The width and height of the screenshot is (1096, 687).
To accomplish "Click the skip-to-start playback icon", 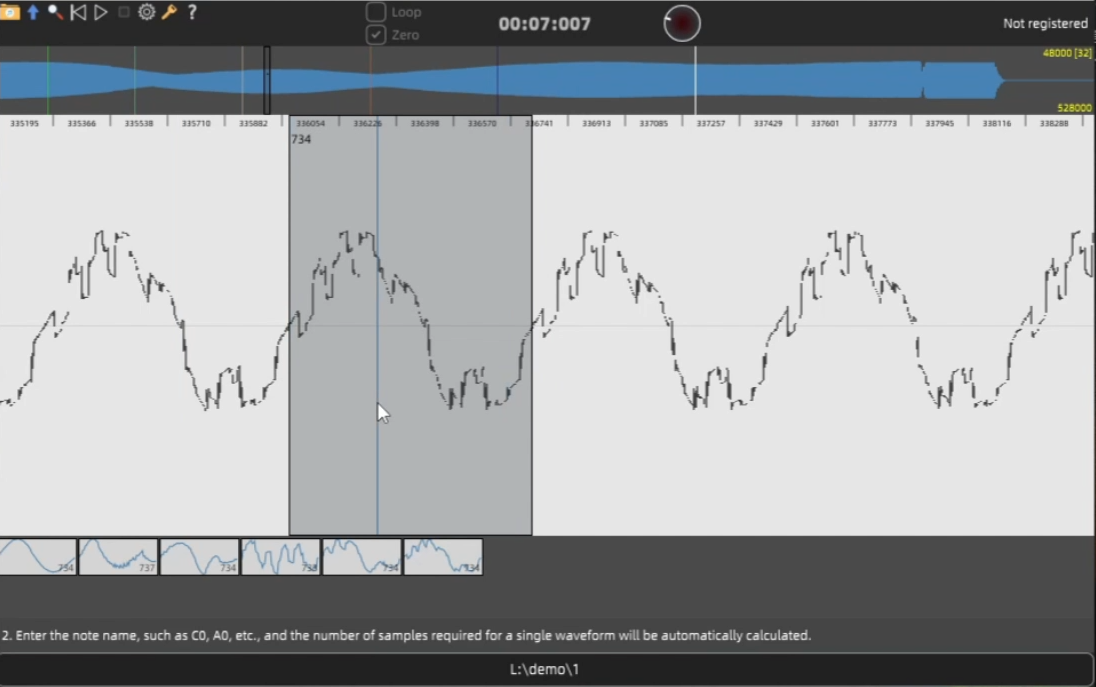I will (78, 12).
